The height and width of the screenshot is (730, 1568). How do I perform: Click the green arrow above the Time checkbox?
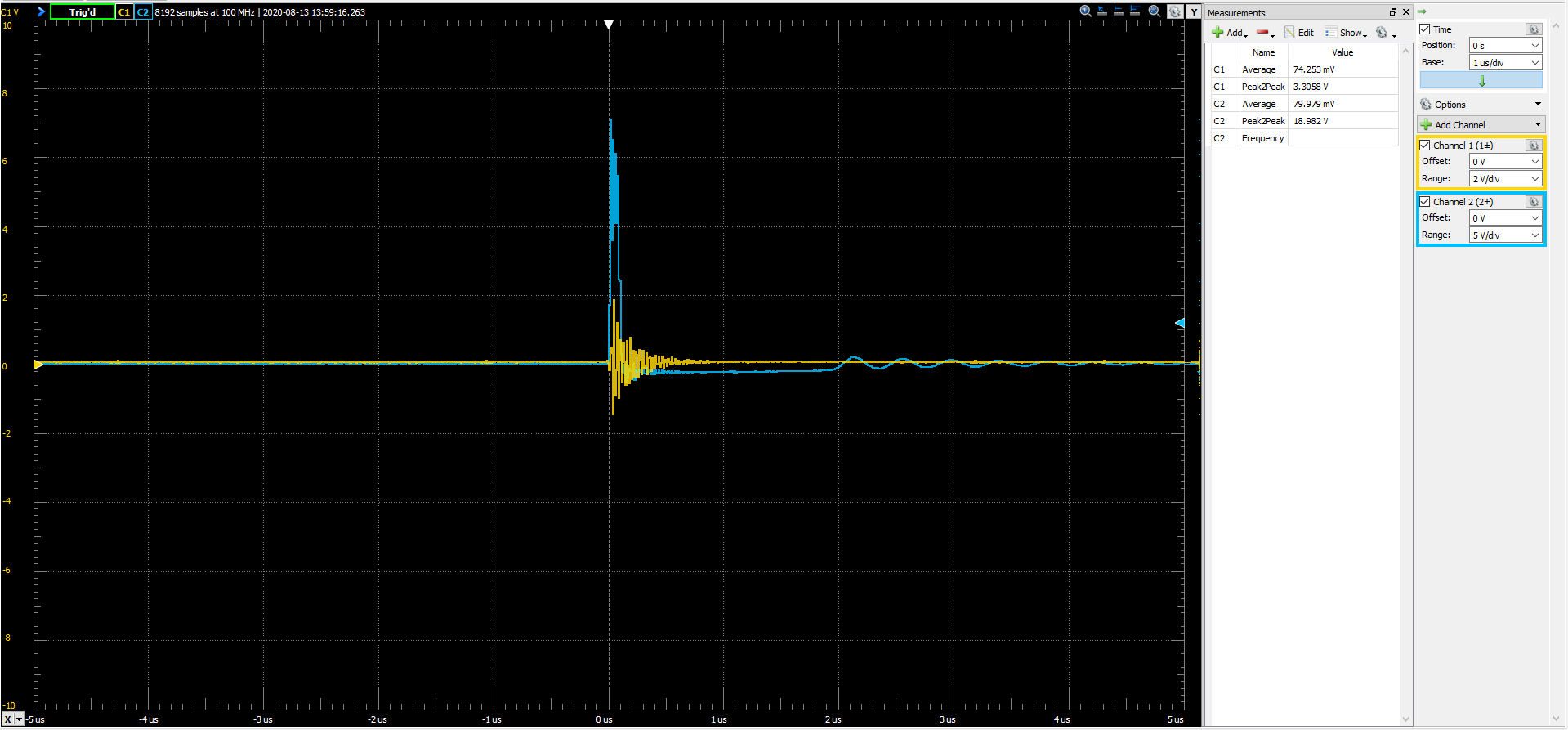point(1423,11)
